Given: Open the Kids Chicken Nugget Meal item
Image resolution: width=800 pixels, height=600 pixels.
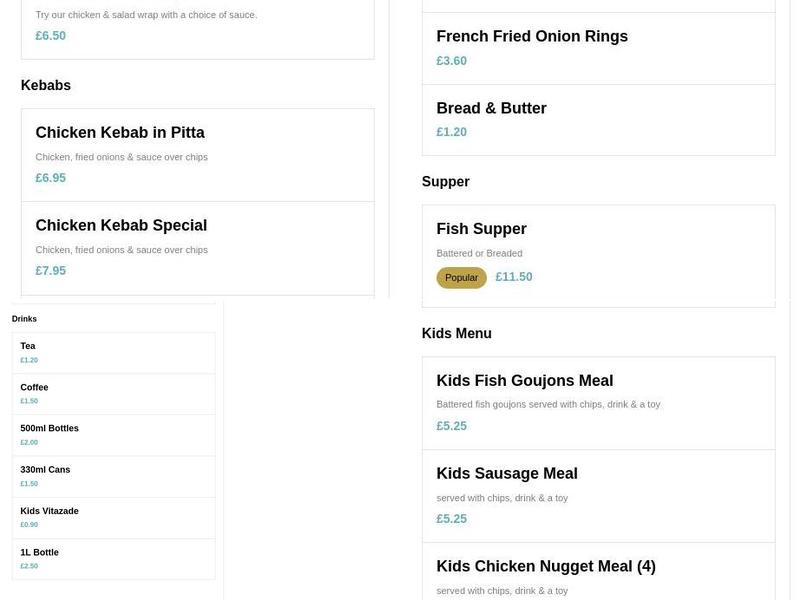Looking at the screenshot, I should 546,565.
